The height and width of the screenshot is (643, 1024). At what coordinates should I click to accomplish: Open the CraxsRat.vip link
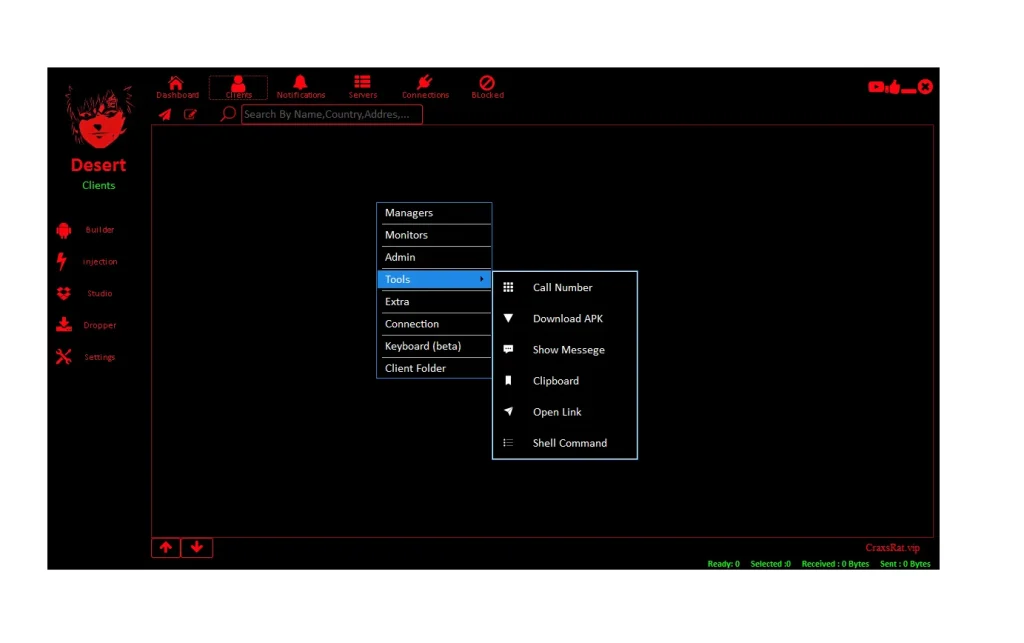click(x=892, y=547)
